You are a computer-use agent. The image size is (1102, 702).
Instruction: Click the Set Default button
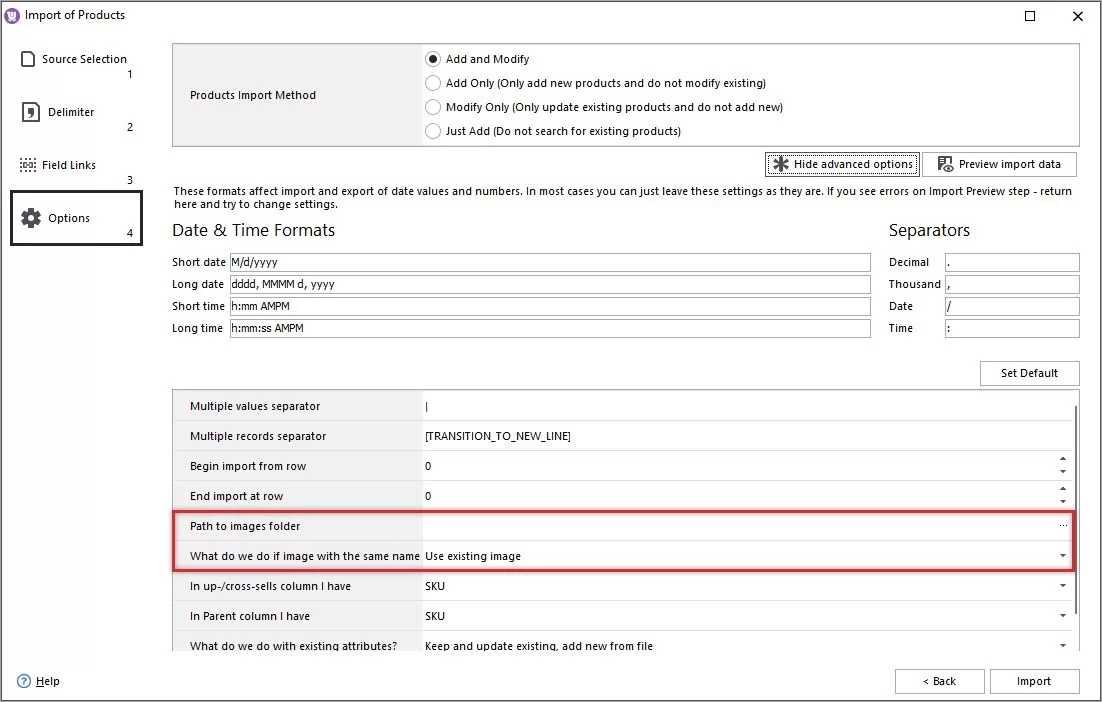[x=1029, y=373]
